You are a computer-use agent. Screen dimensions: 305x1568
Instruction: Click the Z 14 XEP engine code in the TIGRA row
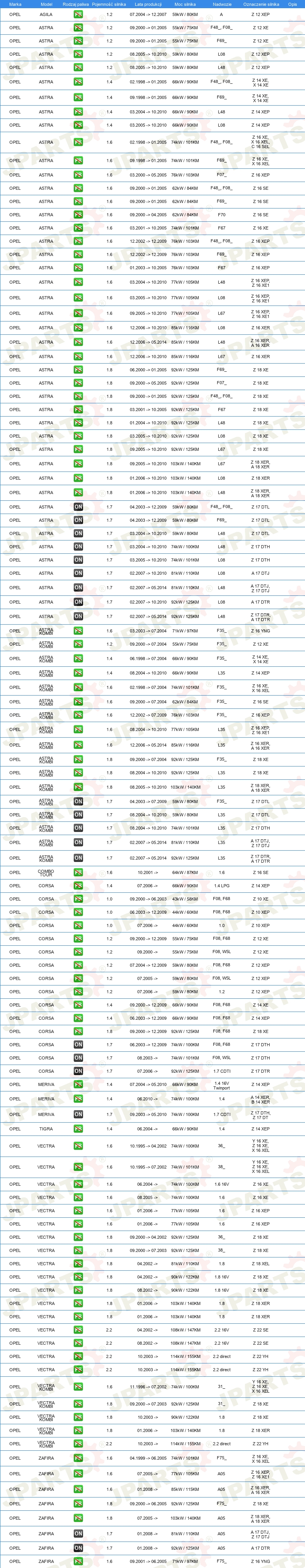point(261,1129)
